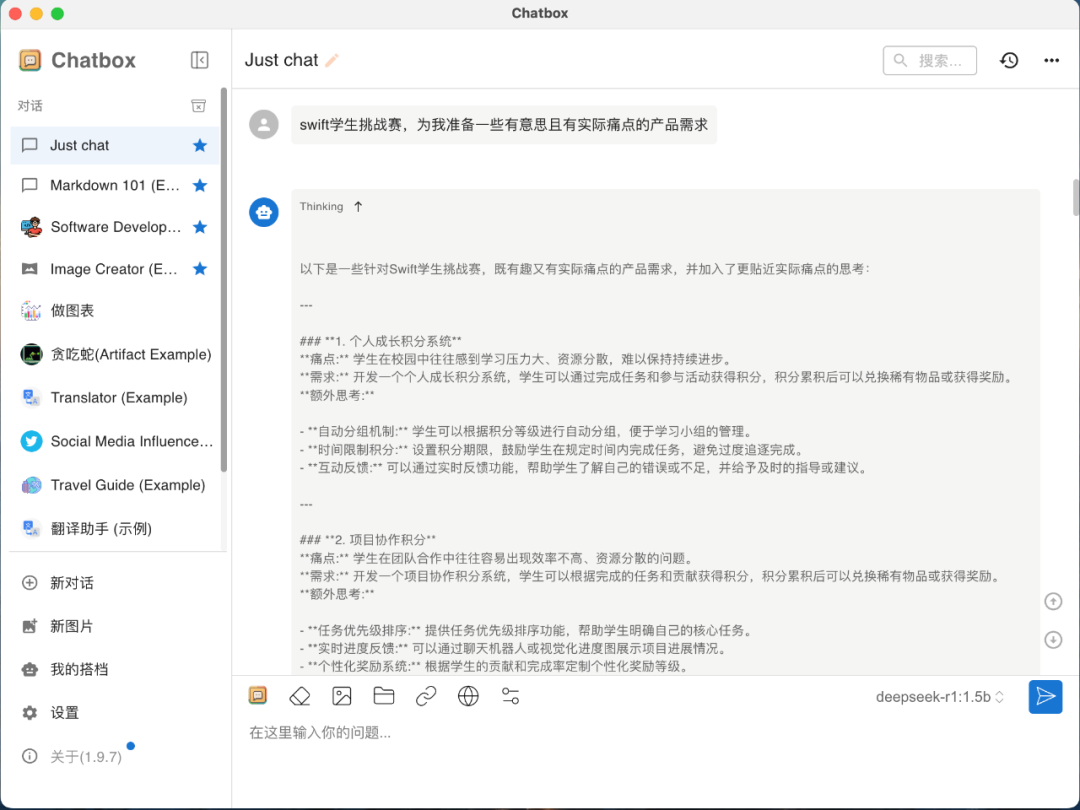View message history with the clock icon

1009,60
